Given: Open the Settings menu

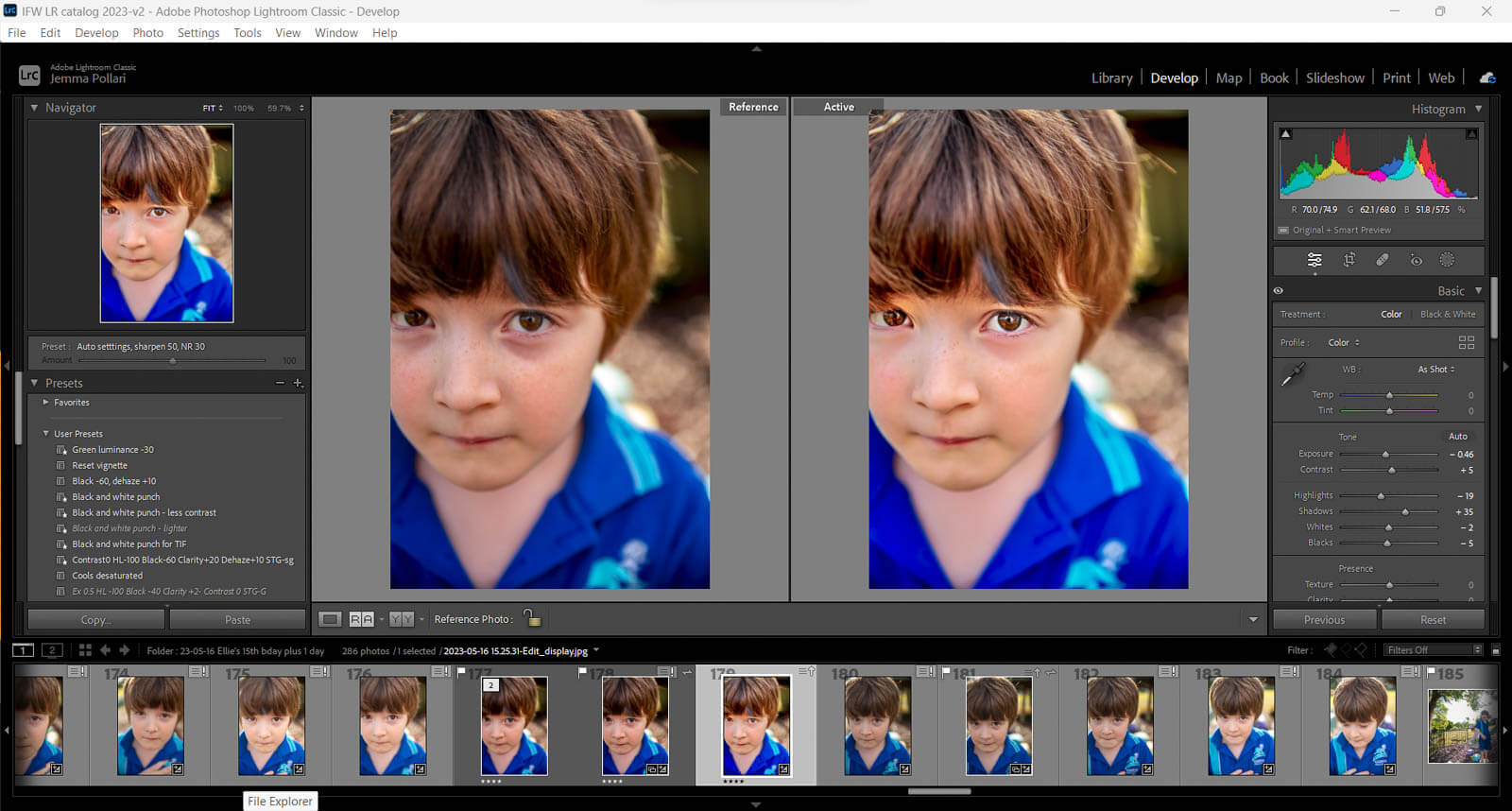Looking at the screenshot, I should (x=198, y=32).
